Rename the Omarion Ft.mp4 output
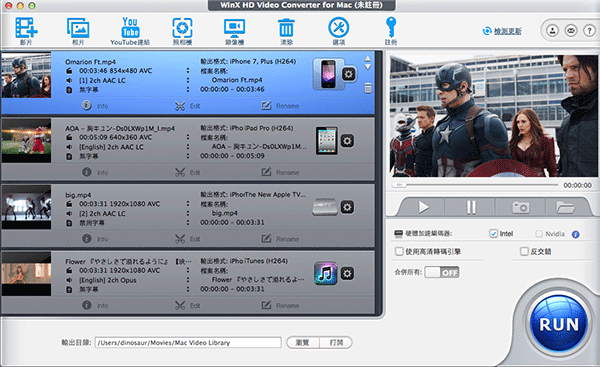The height and width of the screenshot is (367, 600). click(280, 106)
